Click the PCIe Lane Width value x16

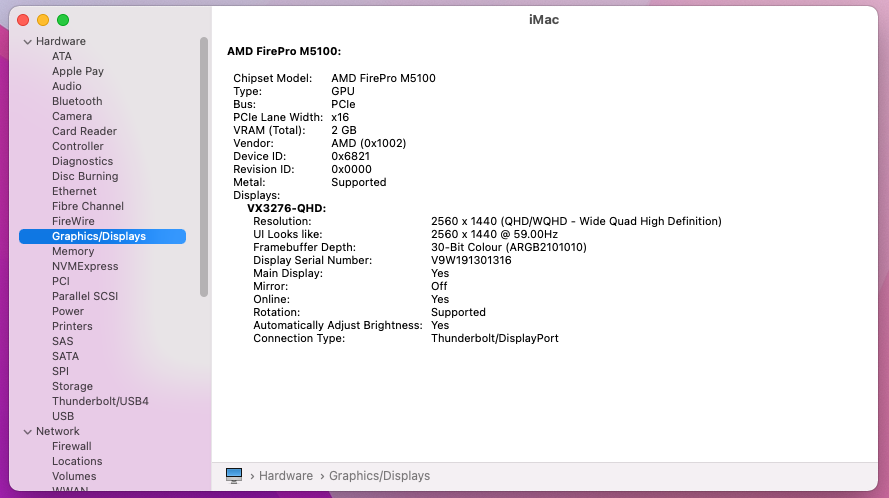pos(340,117)
